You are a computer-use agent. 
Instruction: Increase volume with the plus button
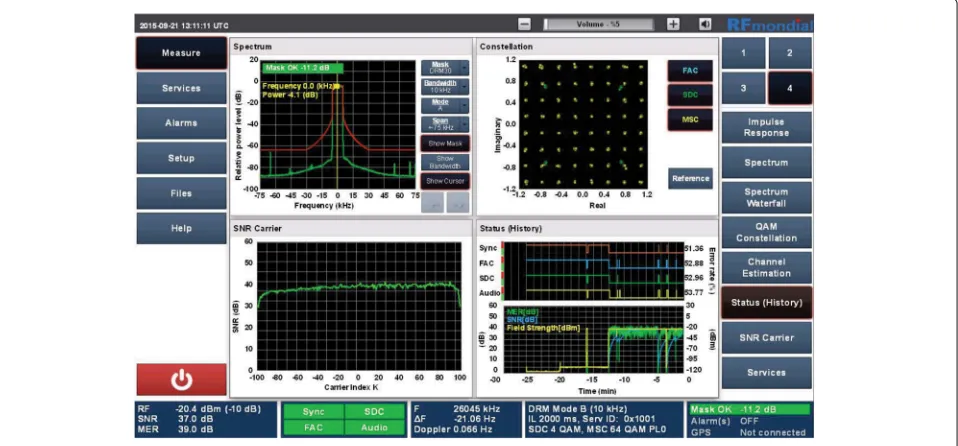[673, 24]
